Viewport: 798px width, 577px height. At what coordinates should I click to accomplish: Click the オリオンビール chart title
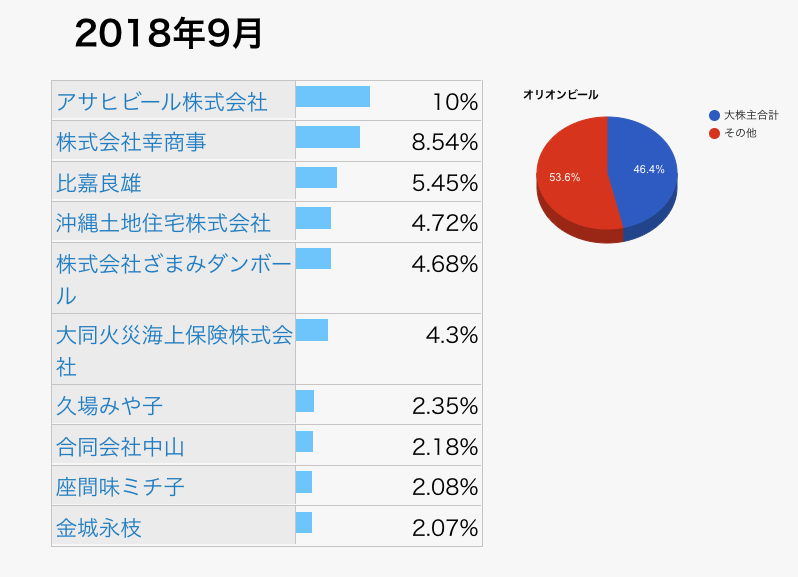tap(561, 95)
